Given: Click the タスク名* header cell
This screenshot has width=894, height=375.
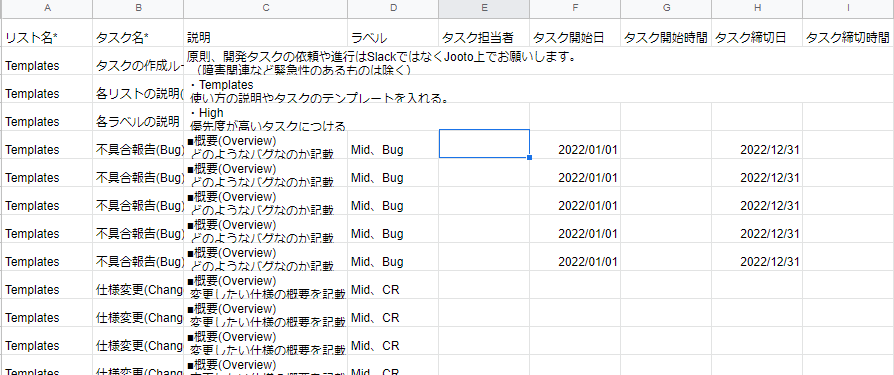Looking at the screenshot, I should pyautogui.click(x=138, y=32).
